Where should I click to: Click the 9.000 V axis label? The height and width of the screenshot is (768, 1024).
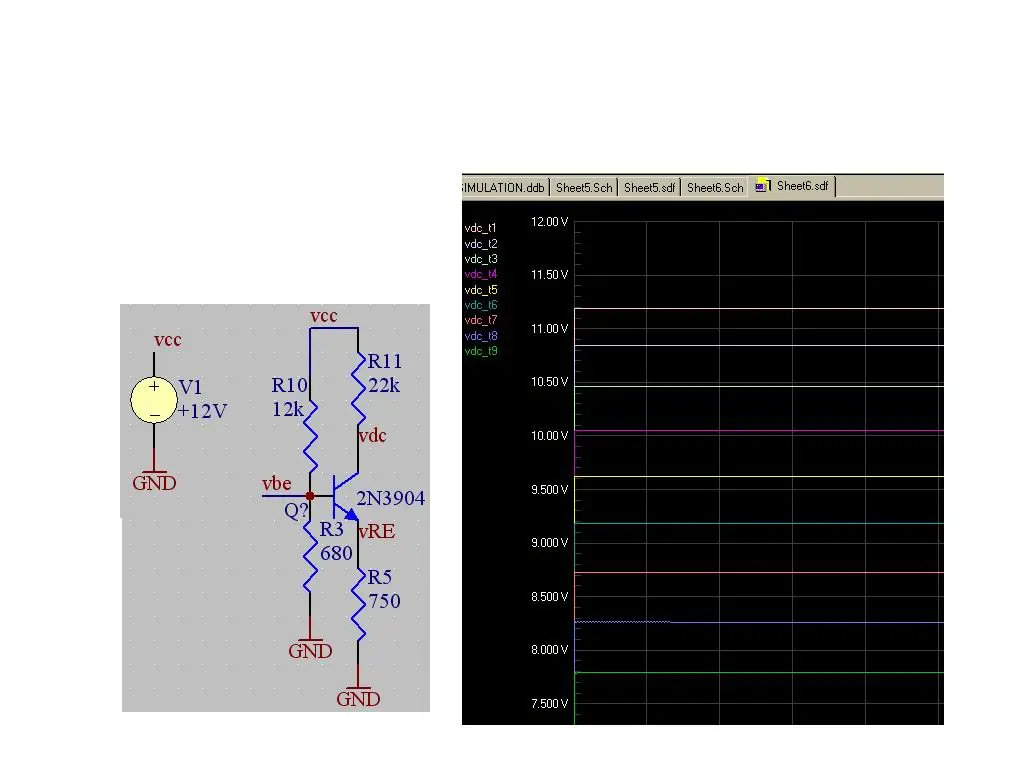coord(549,543)
